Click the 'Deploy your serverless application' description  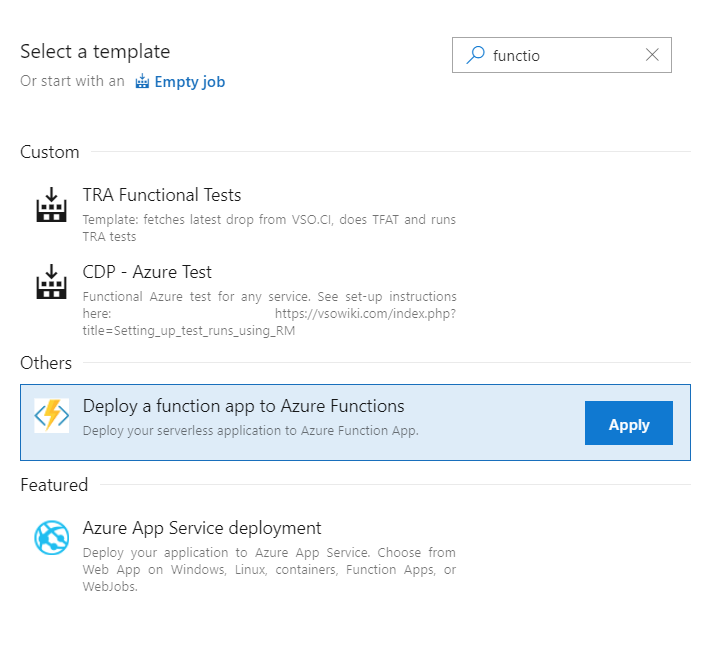tap(250, 431)
